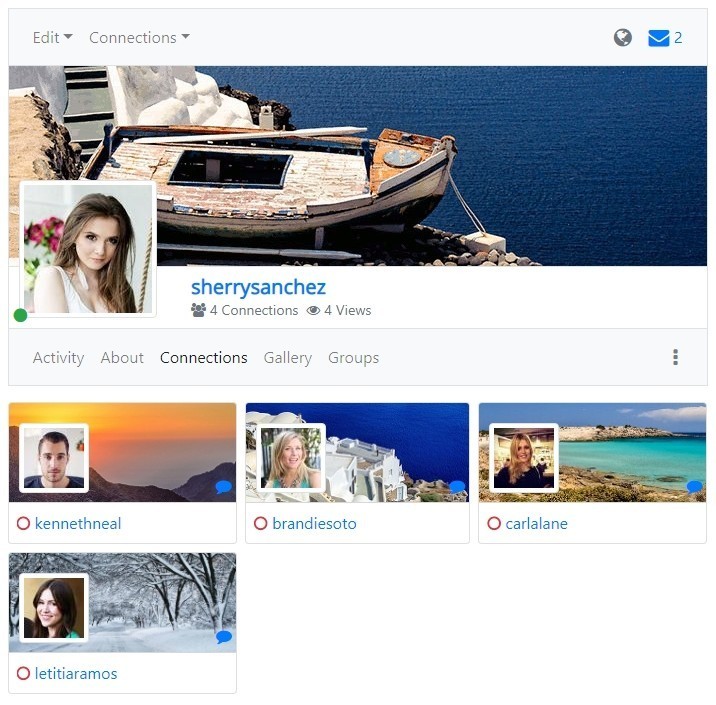This screenshot has width=716, height=705.
Task: Select the Connections profile tab
Action: click(204, 358)
